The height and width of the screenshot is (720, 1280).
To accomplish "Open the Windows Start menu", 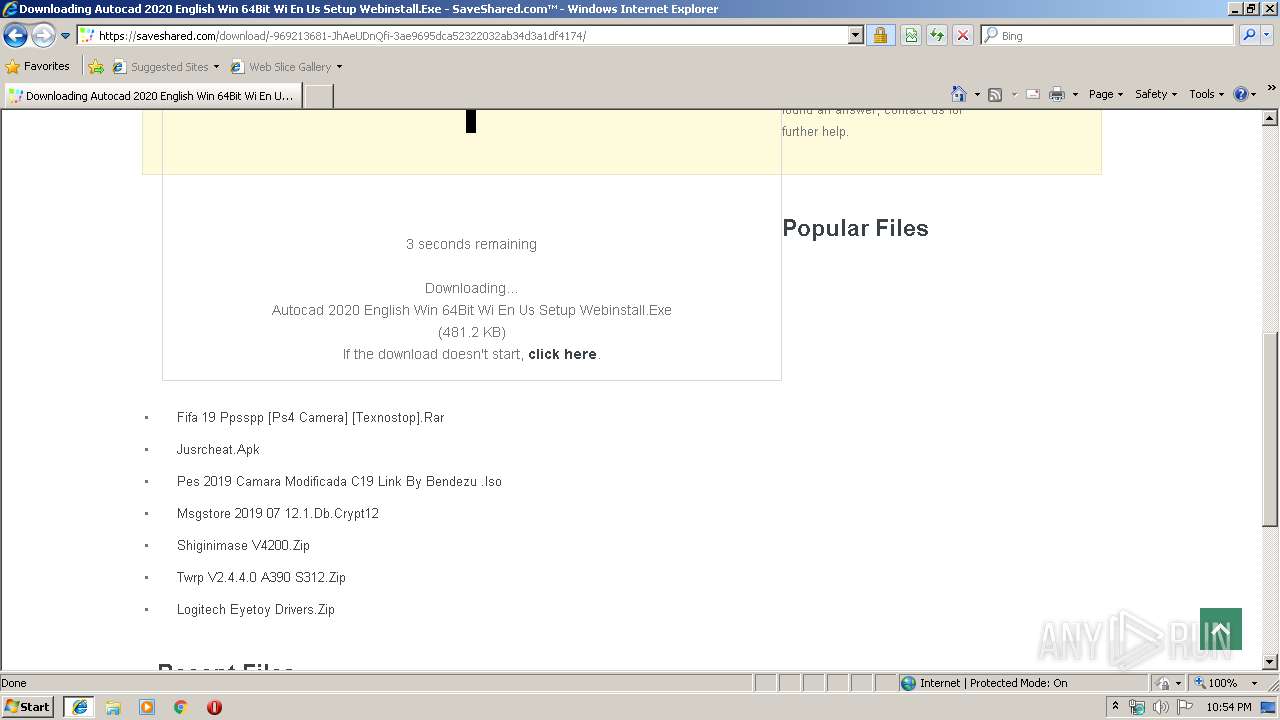I will (x=28, y=706).
